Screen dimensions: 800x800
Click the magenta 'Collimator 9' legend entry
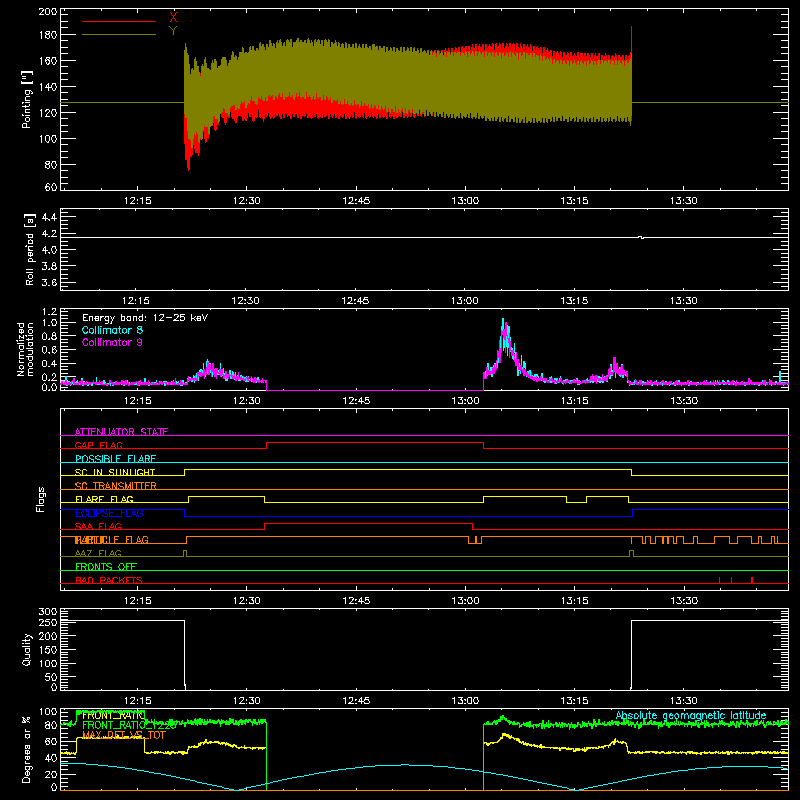[112, 342]
